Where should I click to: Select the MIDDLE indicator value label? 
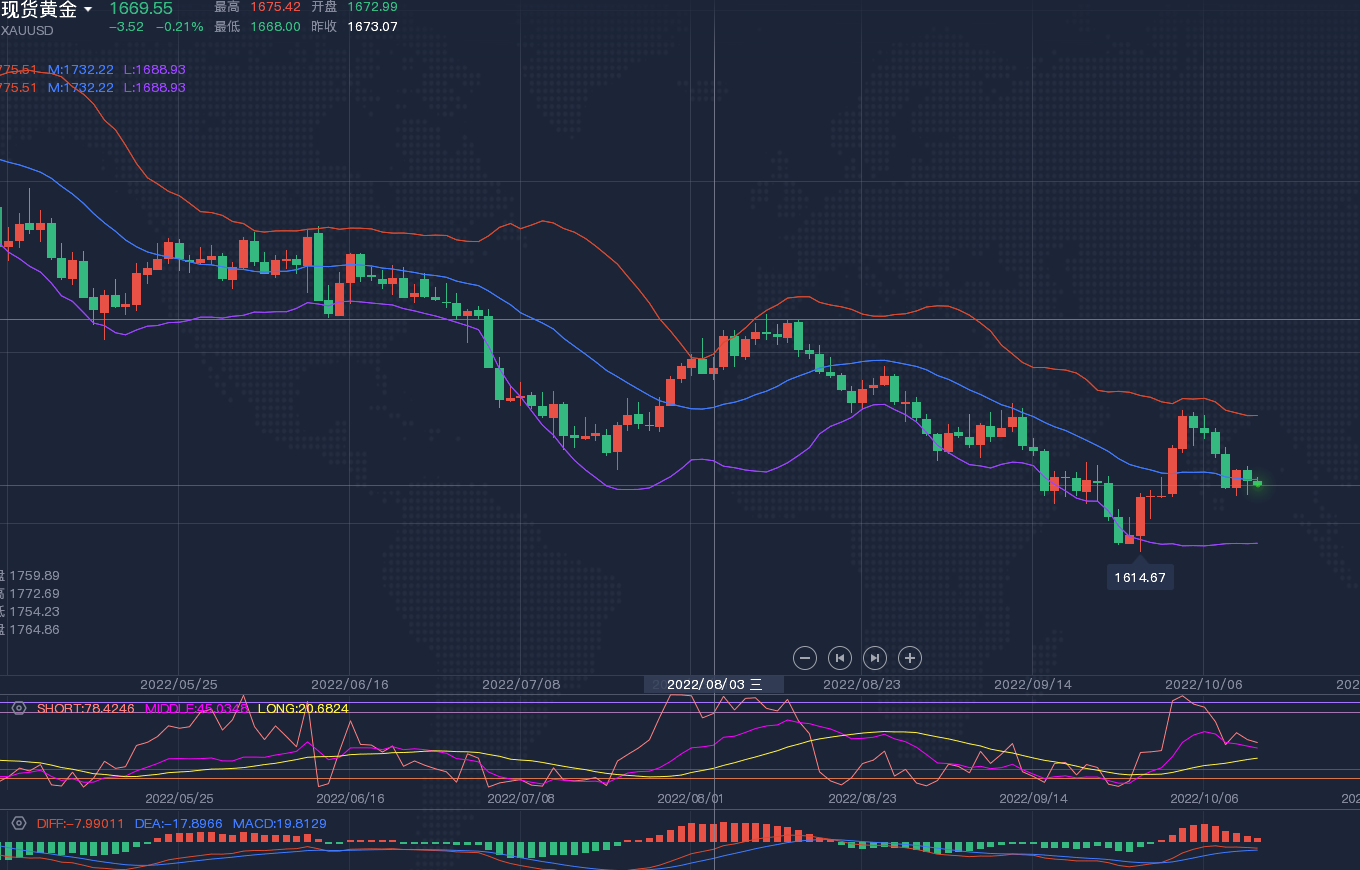(196, 708)
